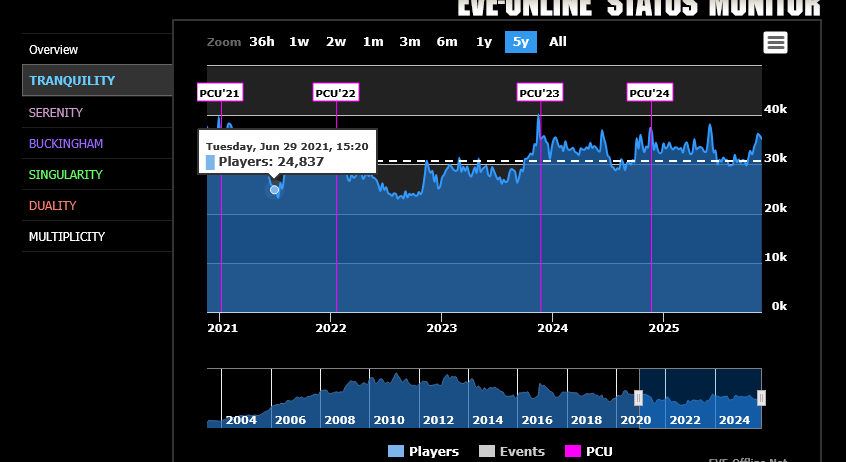The height and width of the screenshot is (462, 846).
Task: Click the 2014 region in navigator
Action: [488, 420]
